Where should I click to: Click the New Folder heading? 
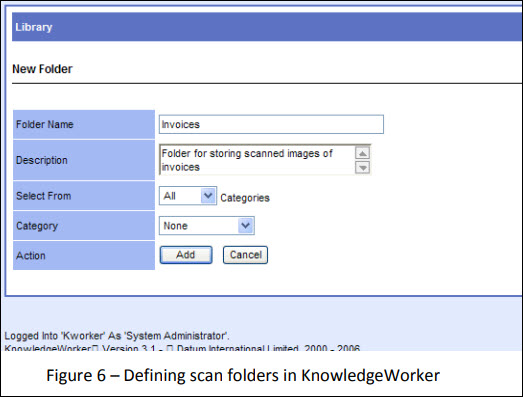(x=42, y=69)
